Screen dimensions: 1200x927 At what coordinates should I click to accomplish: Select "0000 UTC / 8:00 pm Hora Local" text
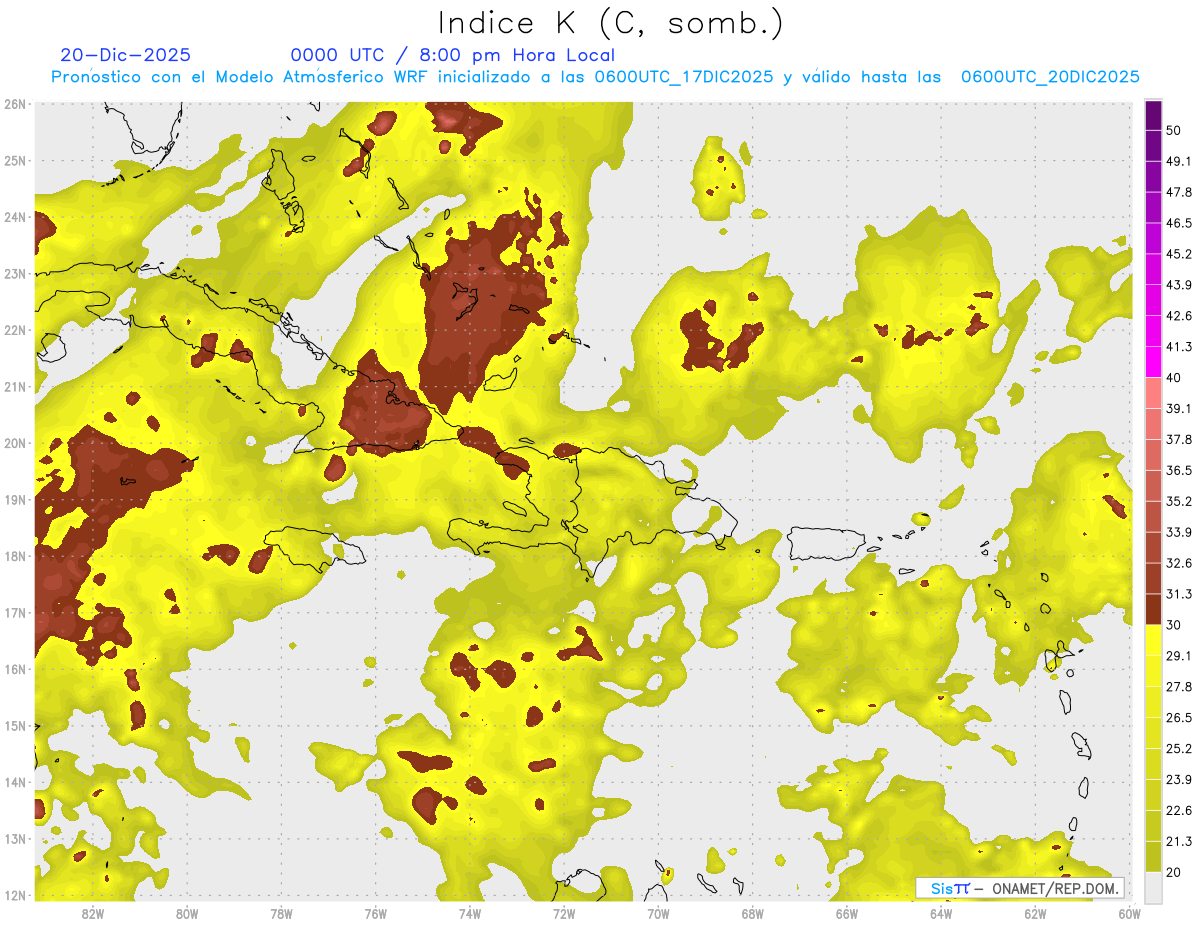tap(452, 55)
